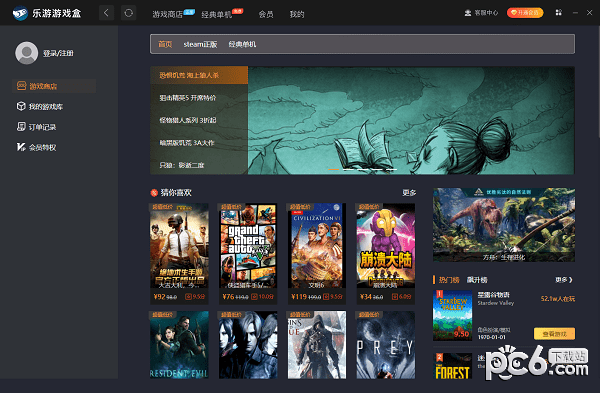
Task: Open 我的游戏库 cube icon in sidebar
Action: pyautogui.click(x=21, y=106)
